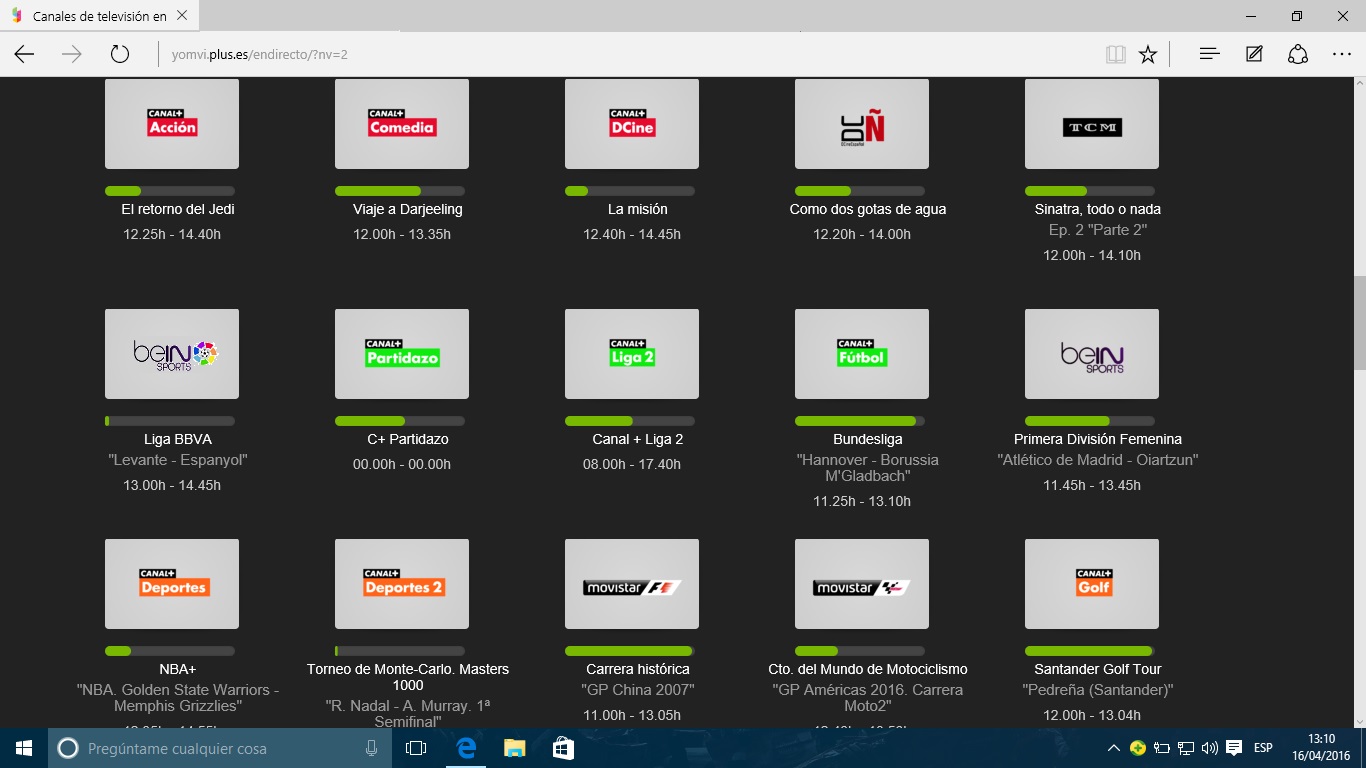Click the NBA+ program title
This screenshot has width=1366, height=768.
(x=178, y=669)
